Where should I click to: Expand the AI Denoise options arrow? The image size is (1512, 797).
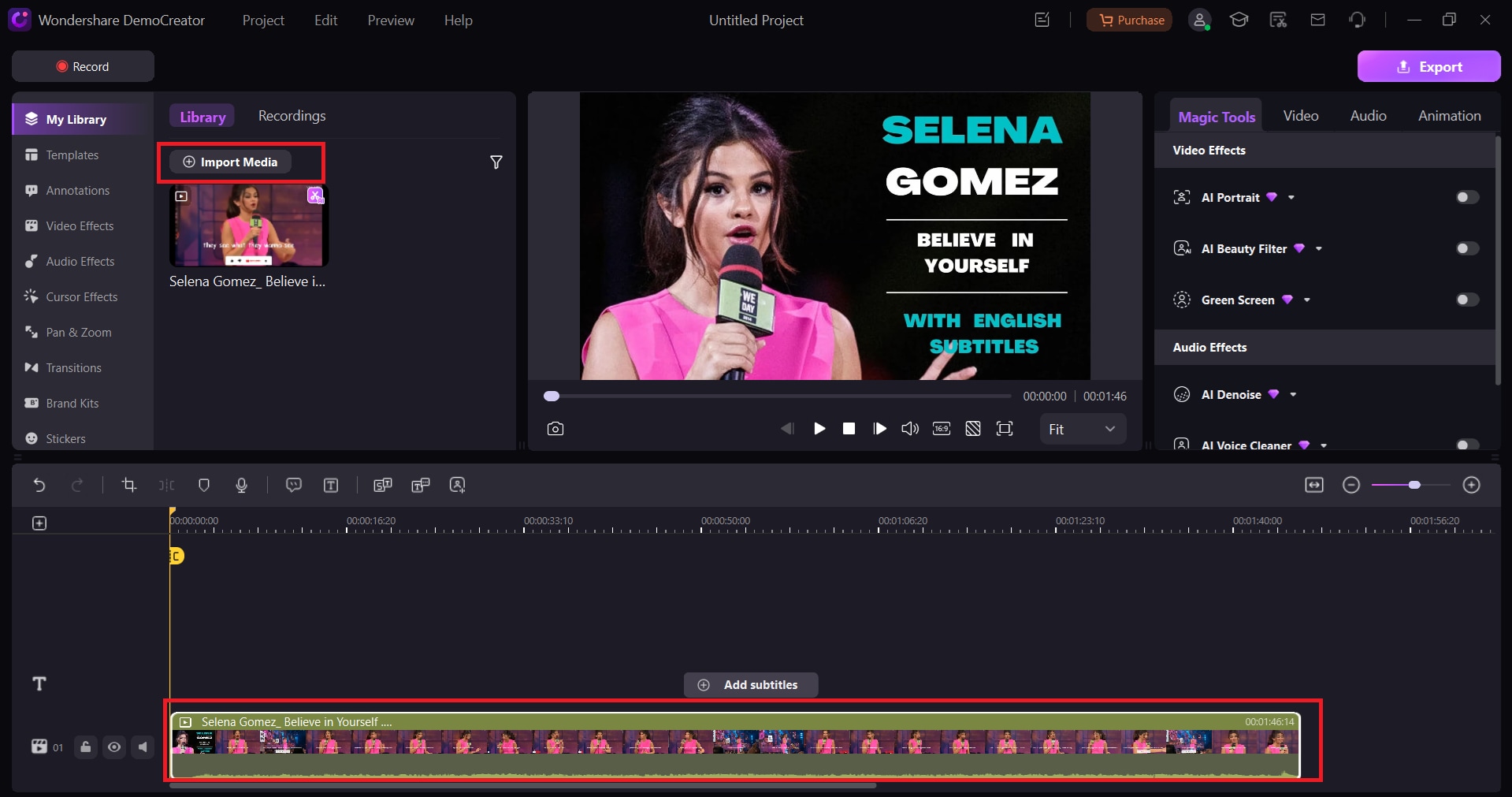coord(1293,394)
